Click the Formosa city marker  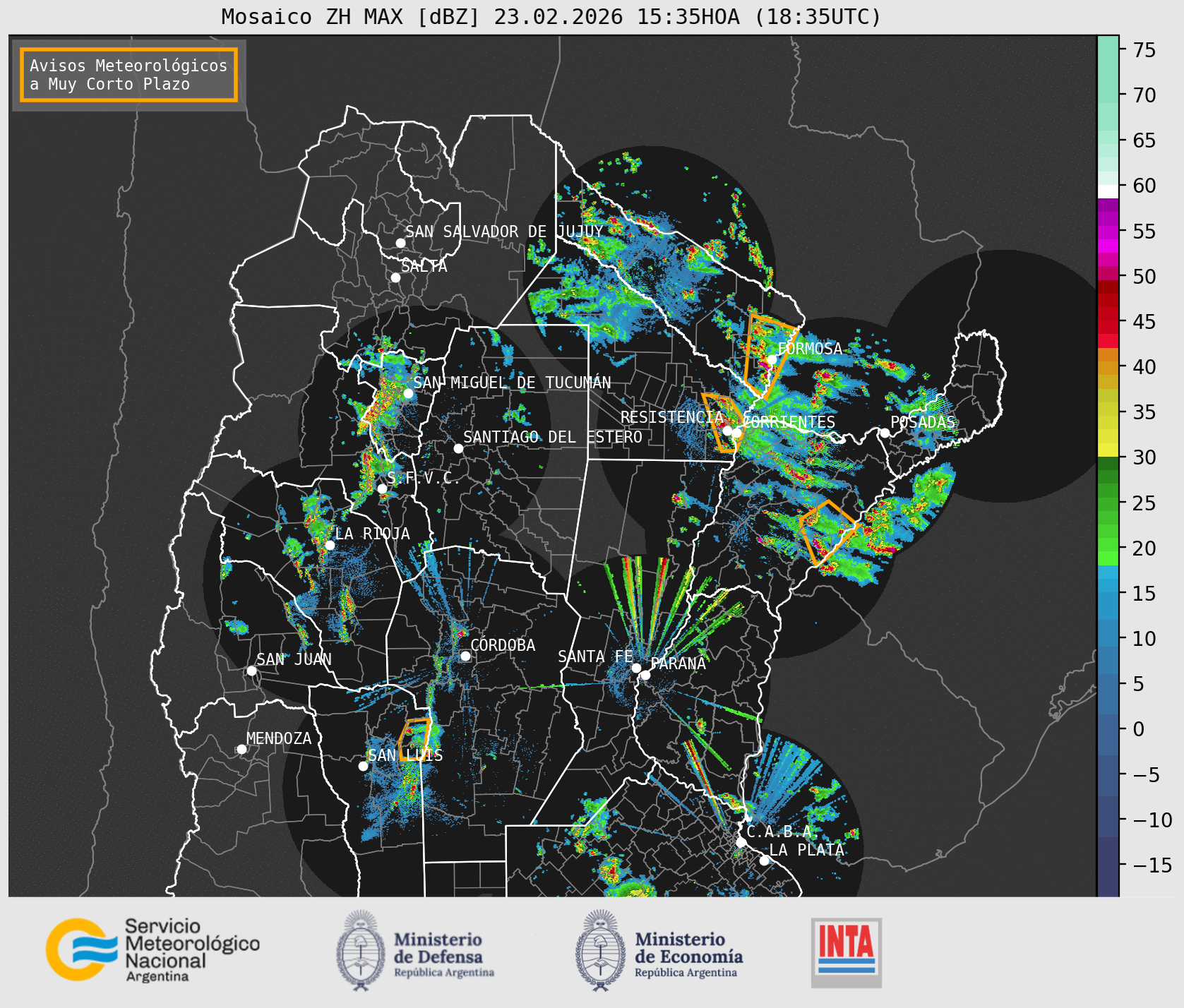772,359
